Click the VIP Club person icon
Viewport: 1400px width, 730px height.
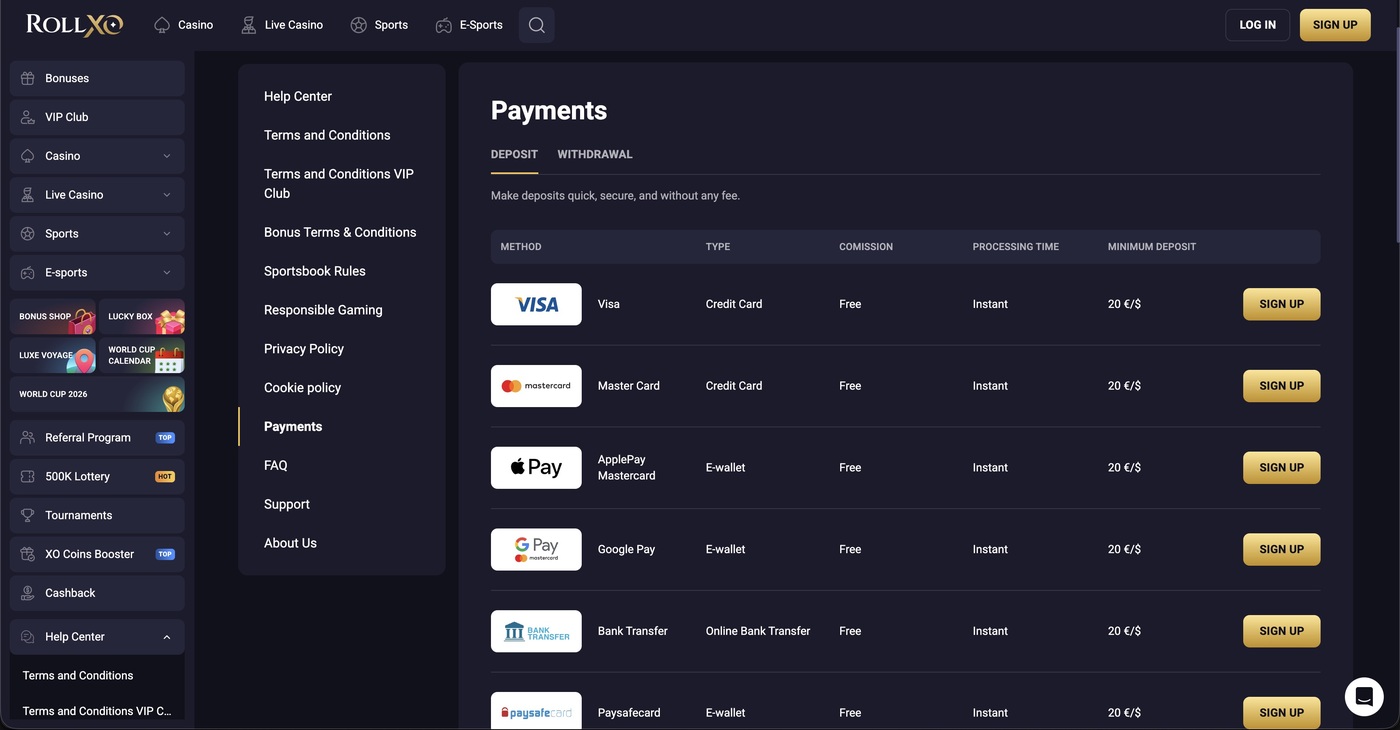tap(28, 117)
